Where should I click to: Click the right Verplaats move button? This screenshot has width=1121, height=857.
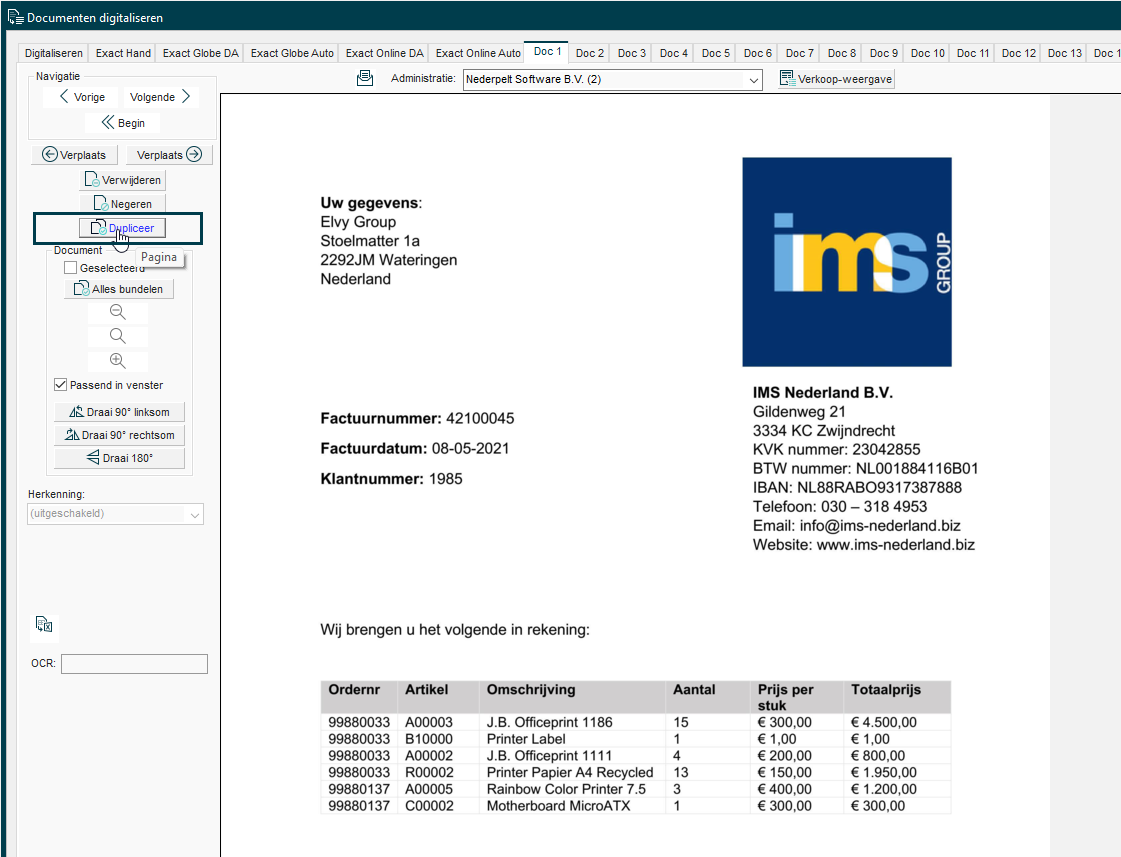click(x=169, y=155)
